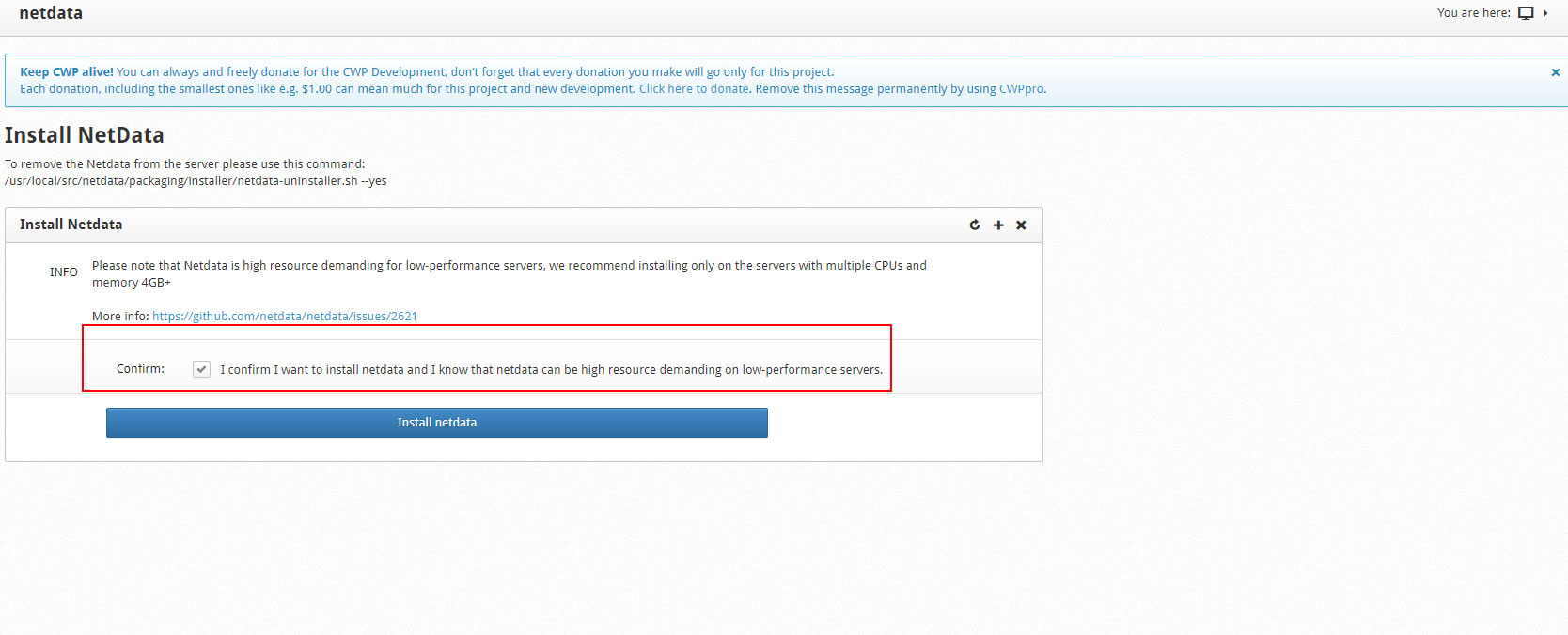Click the netdata-uninstaller.sh command text

(196, 181)
